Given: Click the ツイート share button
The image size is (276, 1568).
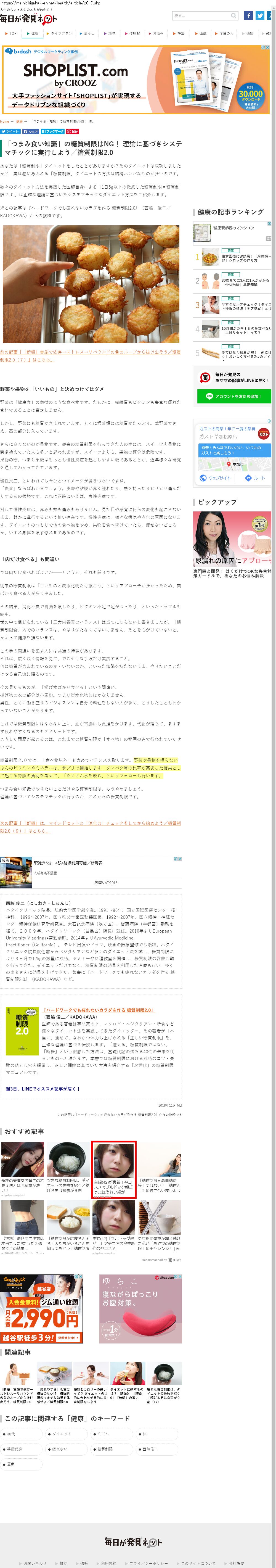Looking at the screenshot, I should (x=10, y=131).
